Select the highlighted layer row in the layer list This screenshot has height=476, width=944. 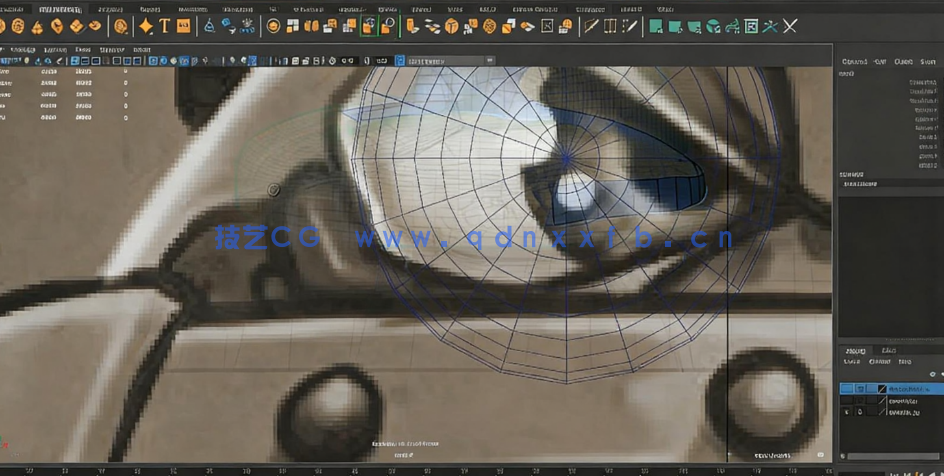[908, 389]
